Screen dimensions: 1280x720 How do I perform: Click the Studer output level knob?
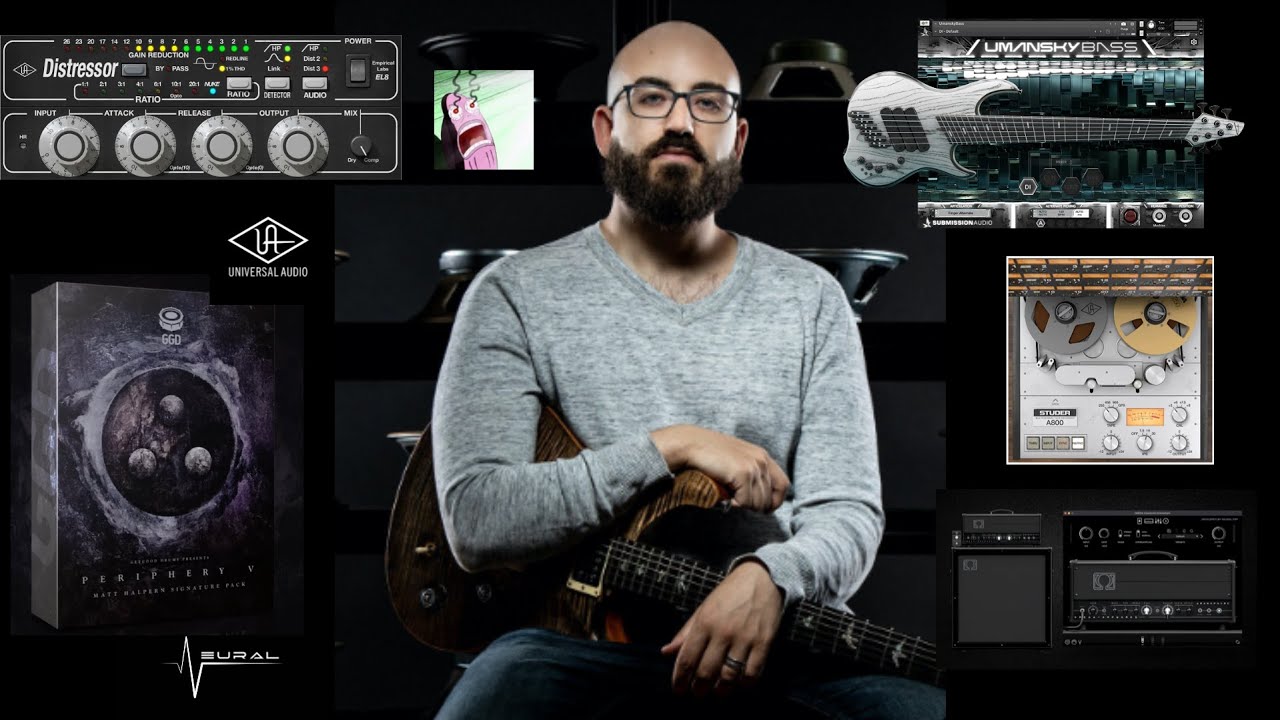(1179, 443)
